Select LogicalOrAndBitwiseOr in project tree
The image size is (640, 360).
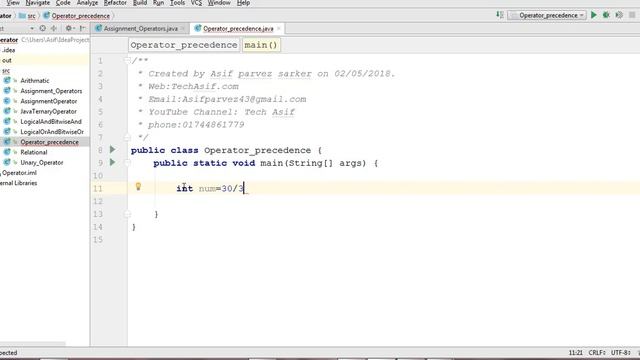(52, 132)
